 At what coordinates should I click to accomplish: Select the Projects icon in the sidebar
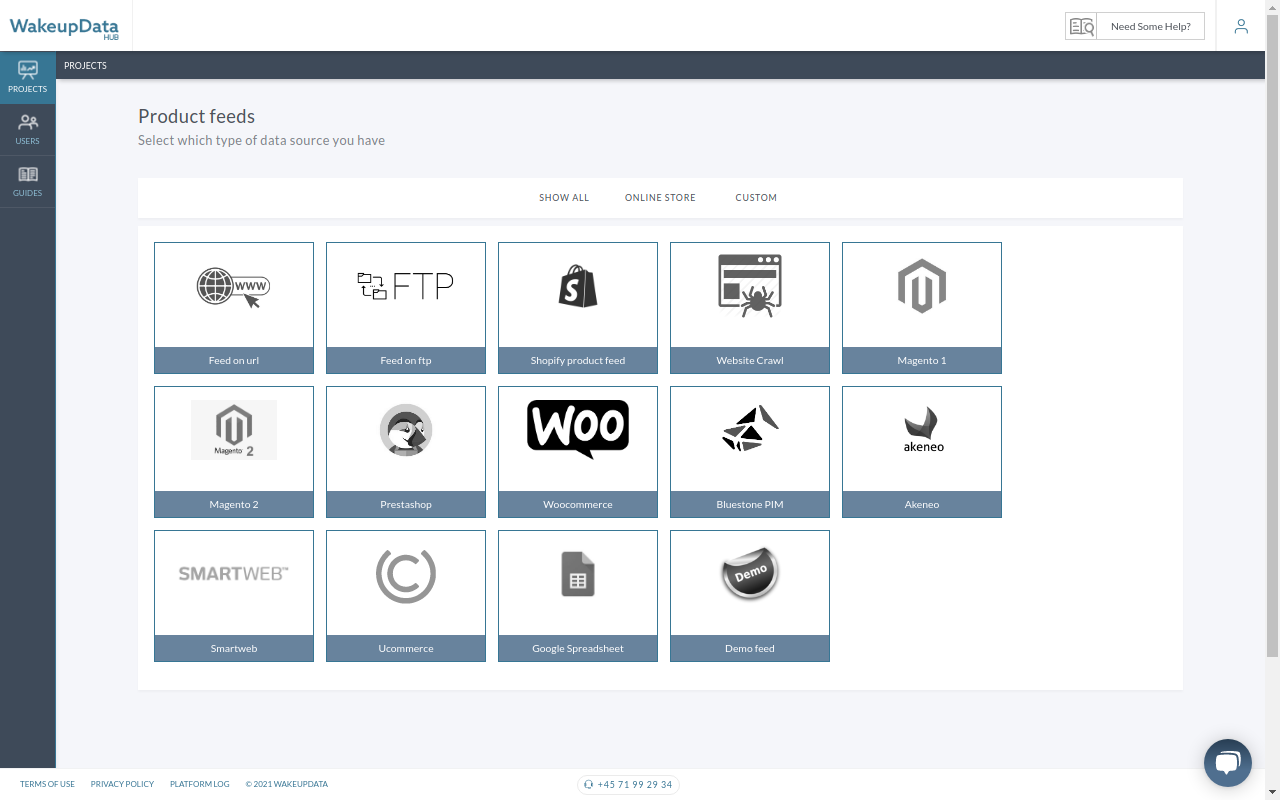click(27, 76)
